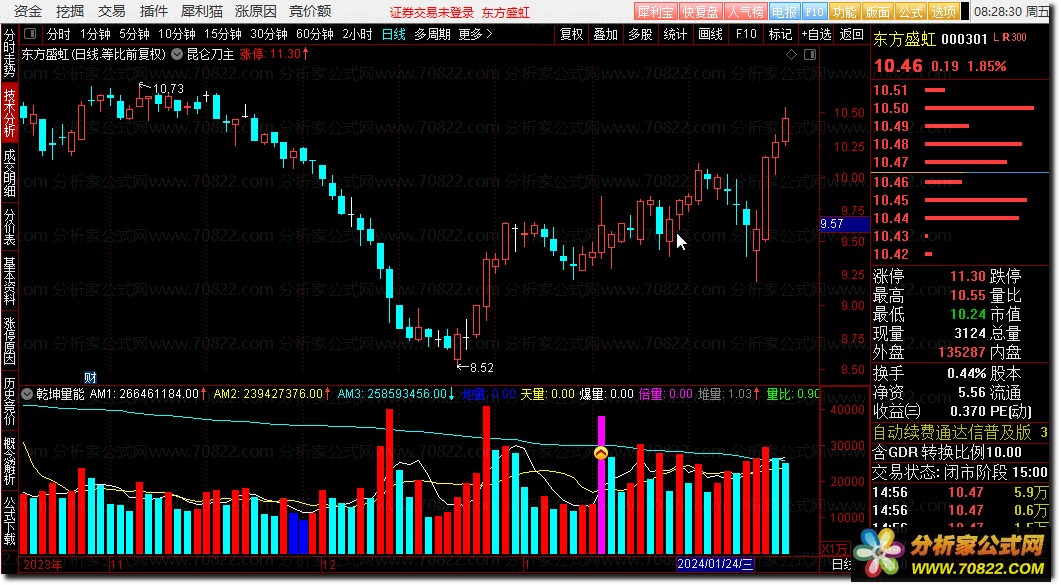This screenshot has width=1061, height=585.
Task: Click the 犀利宝 button
Action: click(x=655, y=11)
